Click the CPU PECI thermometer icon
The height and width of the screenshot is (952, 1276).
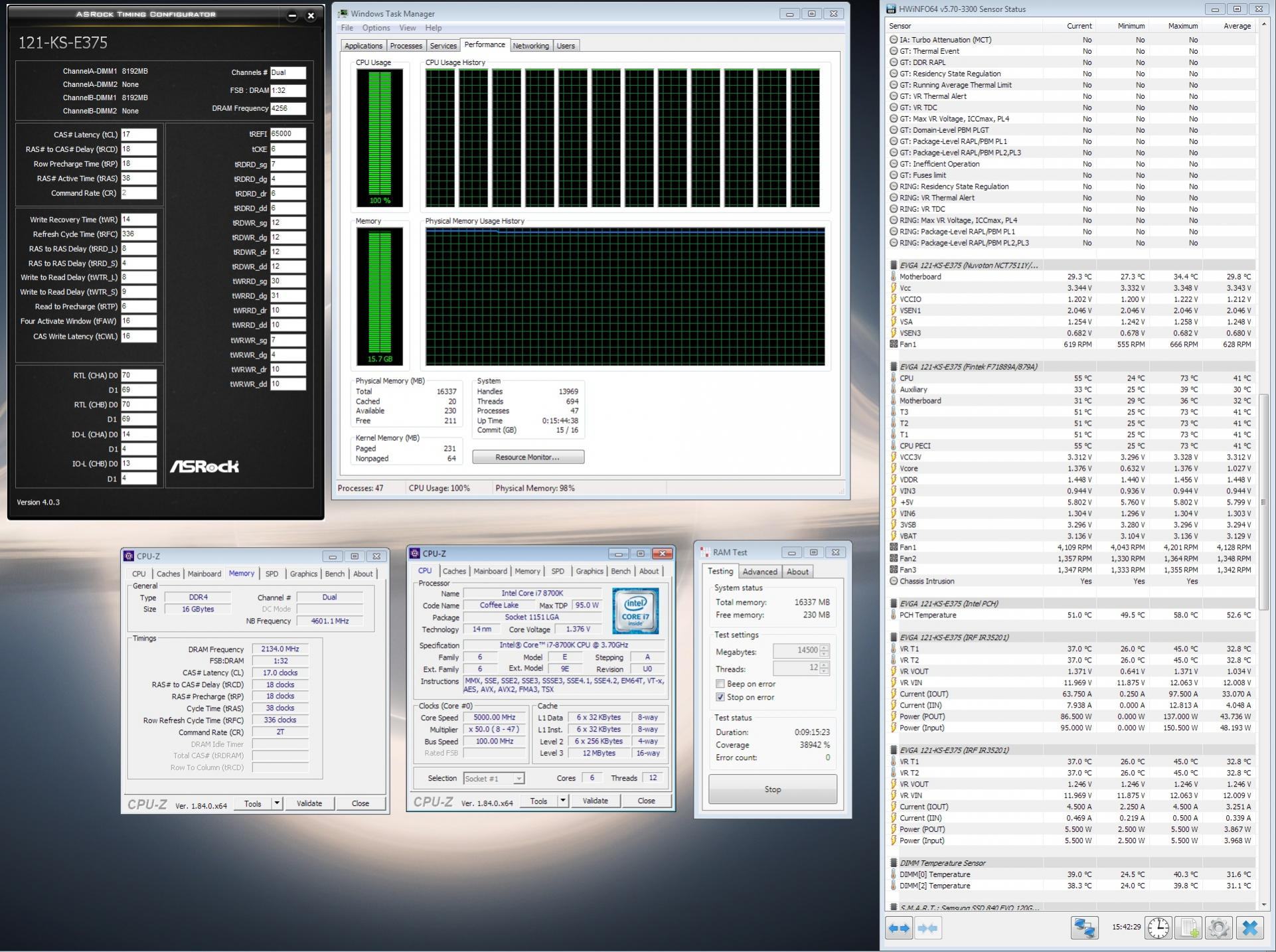[x=894, y=446]
